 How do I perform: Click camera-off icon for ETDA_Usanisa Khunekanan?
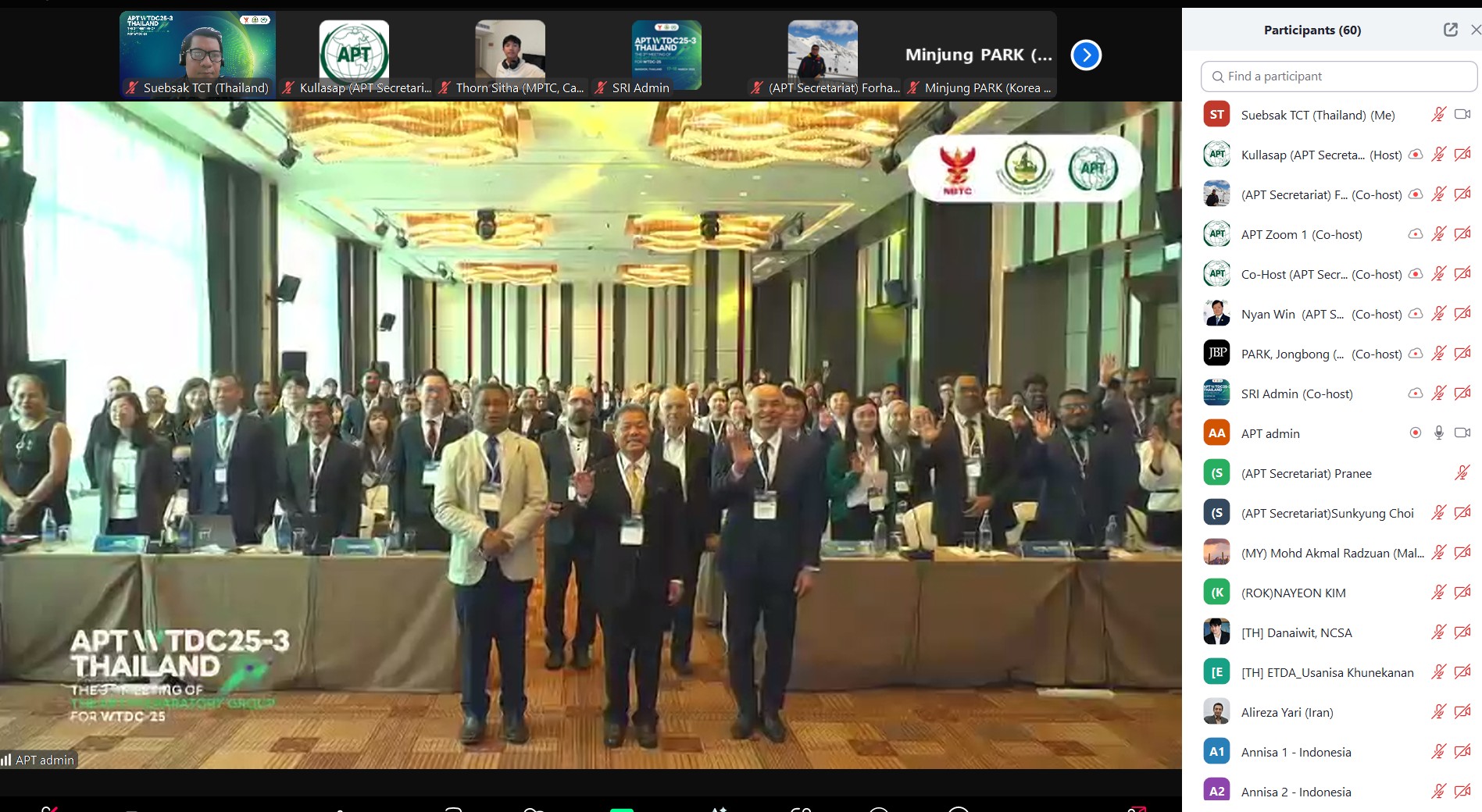[1462, 672]
